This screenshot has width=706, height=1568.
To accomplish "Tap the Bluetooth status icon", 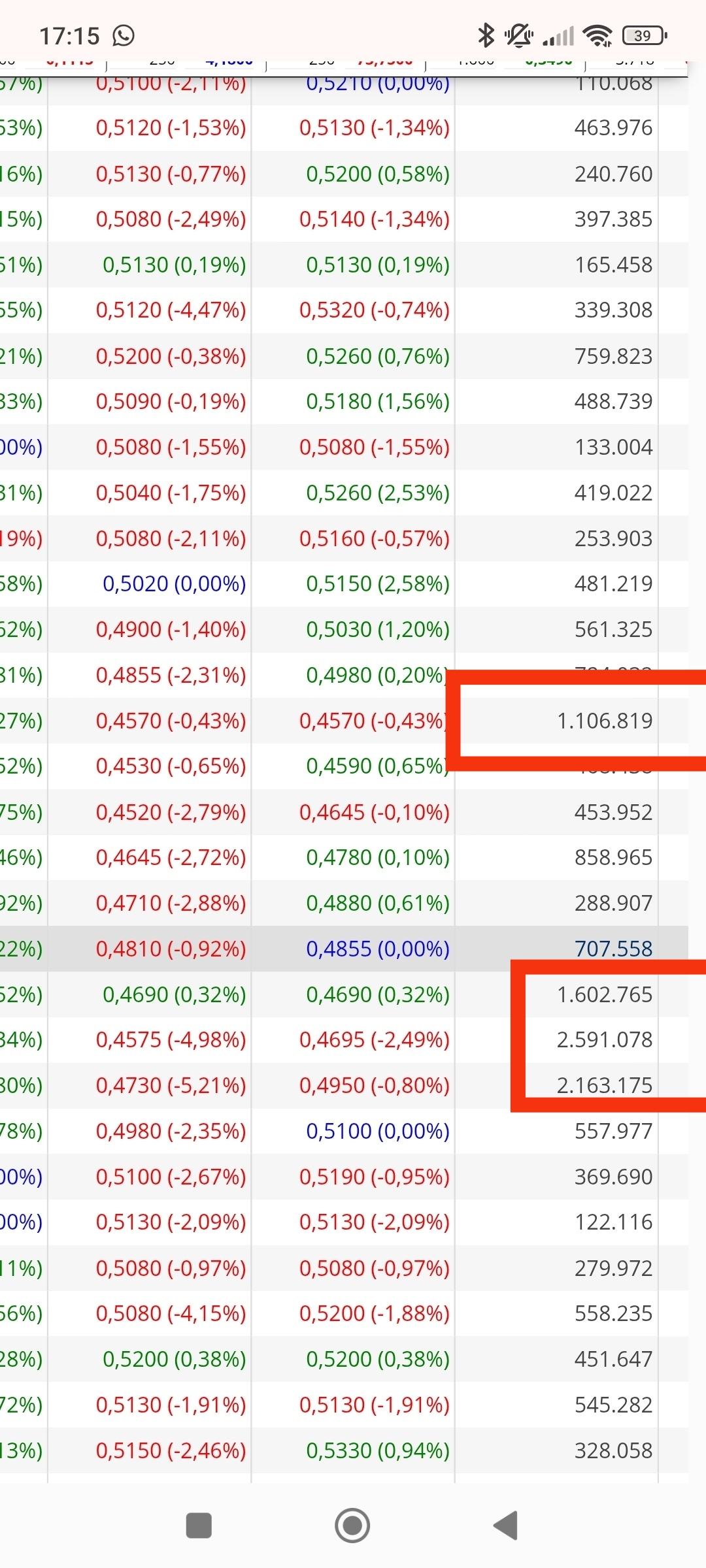I will pos(486,35).
